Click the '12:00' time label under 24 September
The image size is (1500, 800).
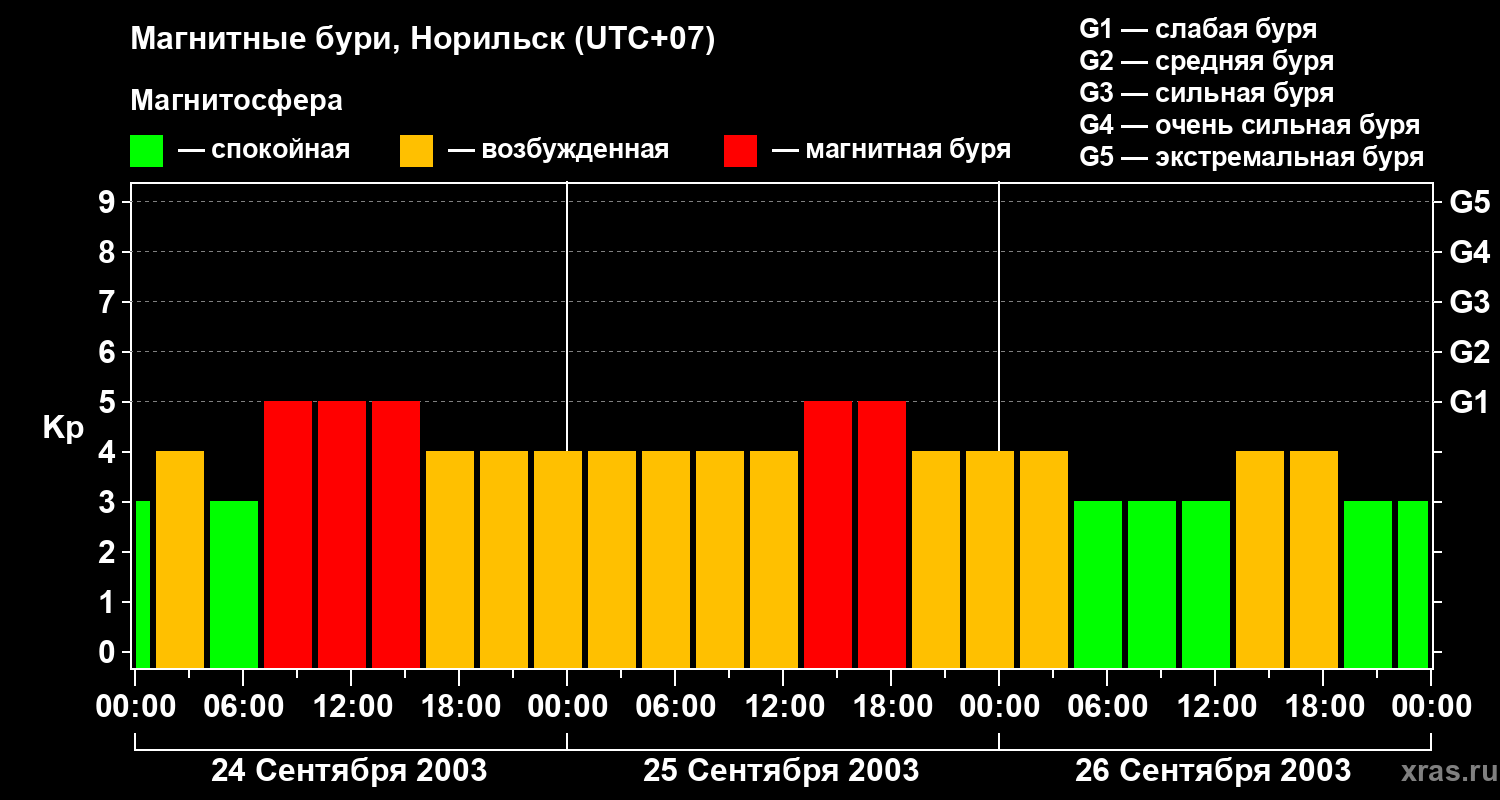click(x=351, y=706)
